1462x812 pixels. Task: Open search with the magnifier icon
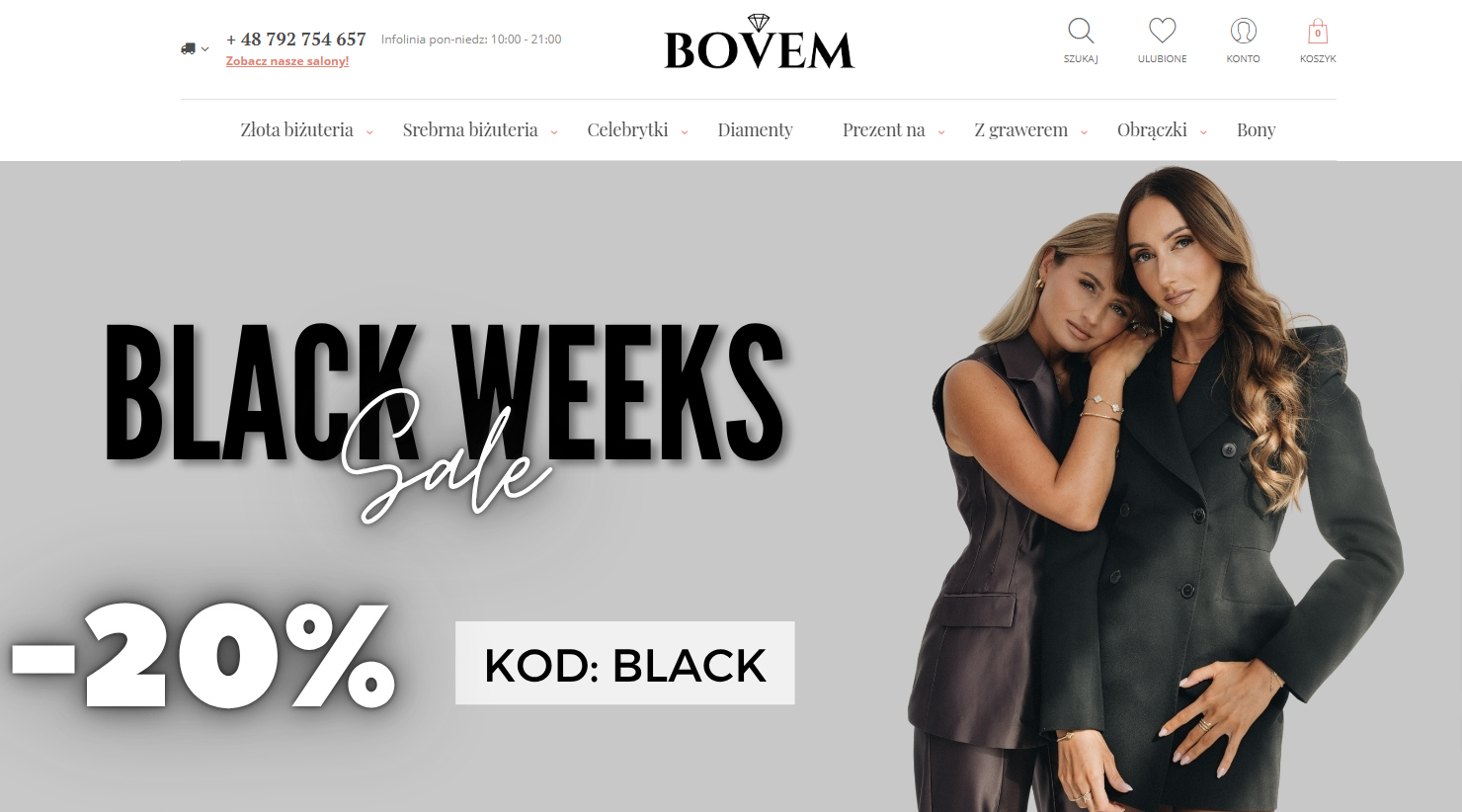click(1081, 32)
